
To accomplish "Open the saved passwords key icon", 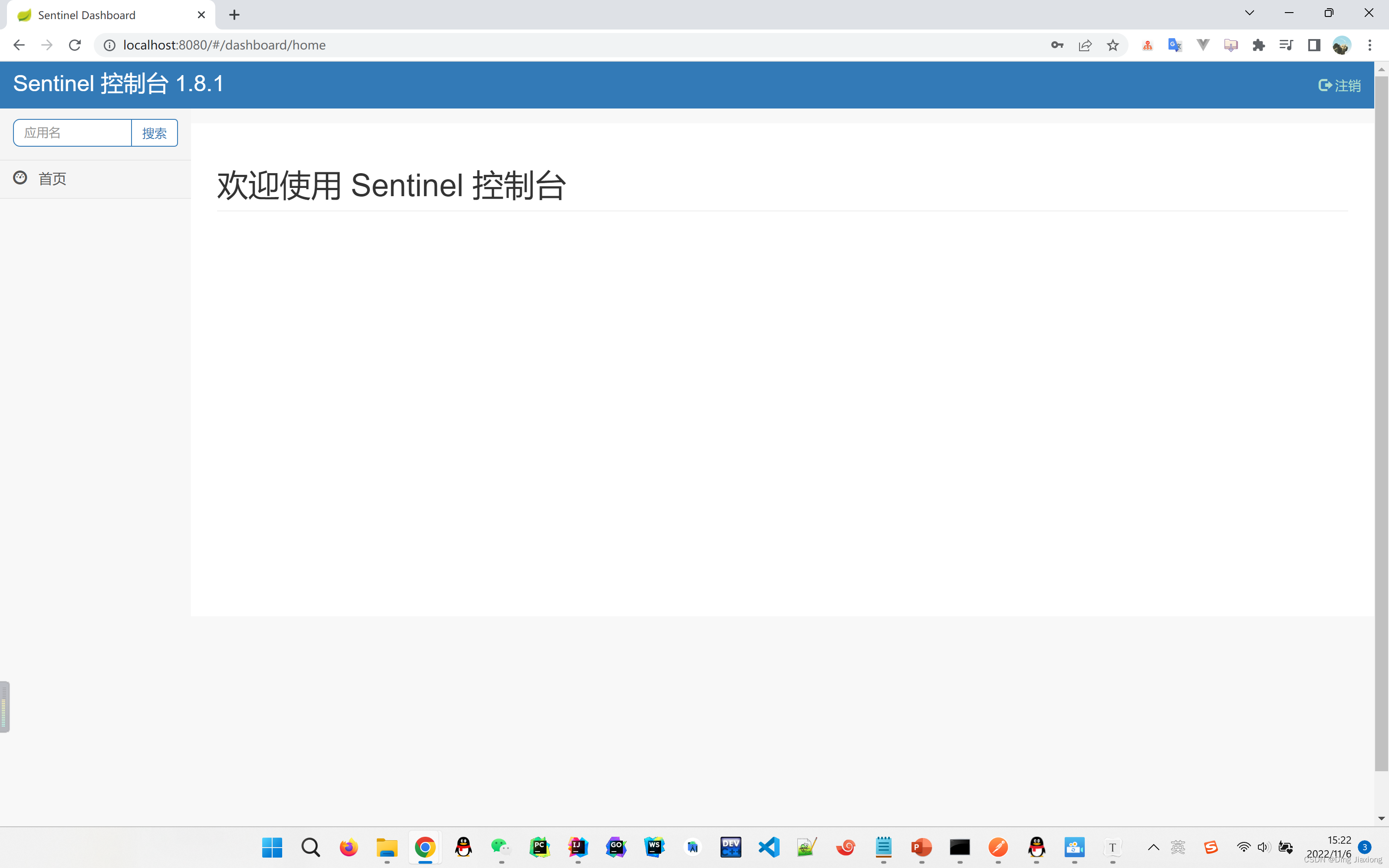I will pos(1057,45).
